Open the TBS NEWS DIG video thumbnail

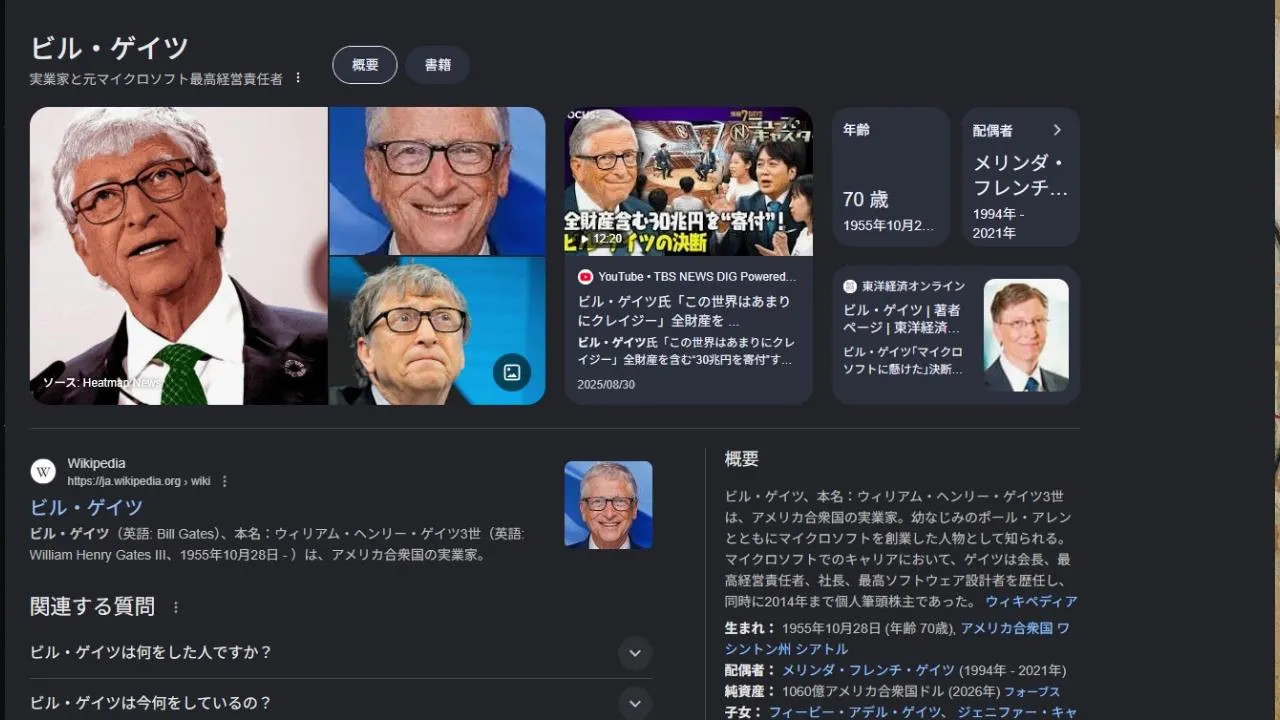pos(689,182)
